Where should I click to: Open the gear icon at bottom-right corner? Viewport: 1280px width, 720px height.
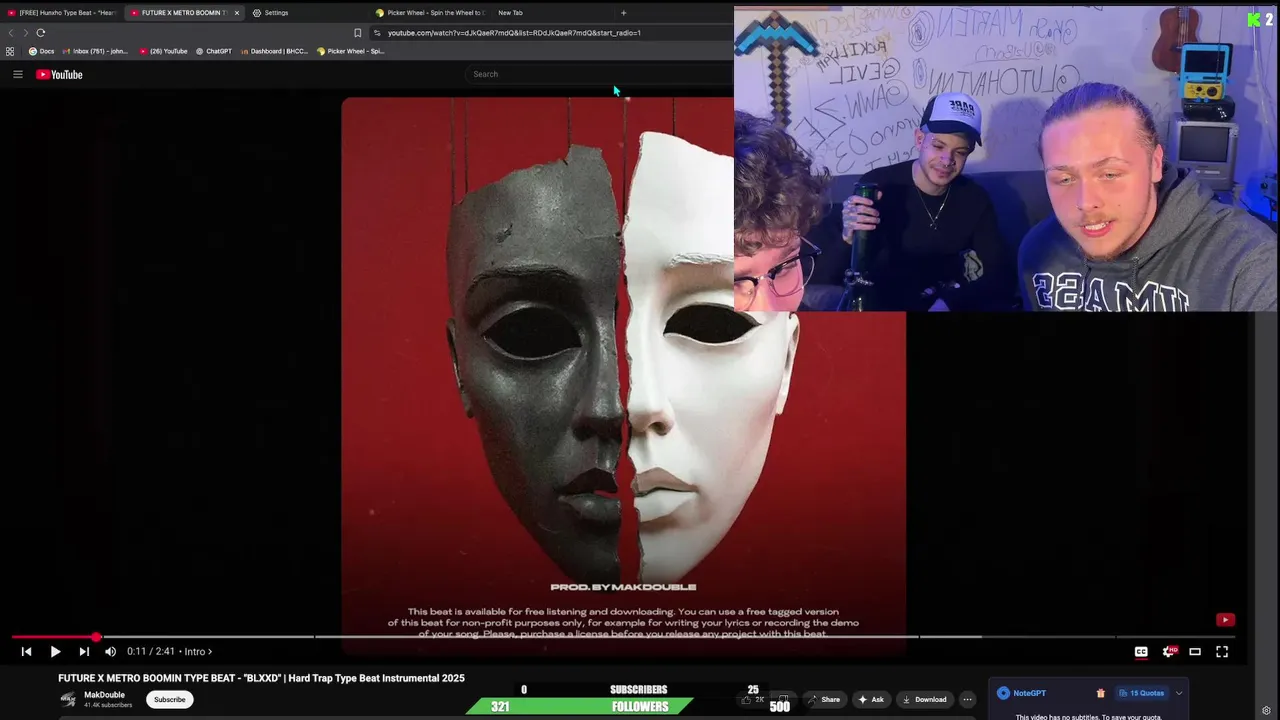pyautogui.click(x=1266, y=711)
